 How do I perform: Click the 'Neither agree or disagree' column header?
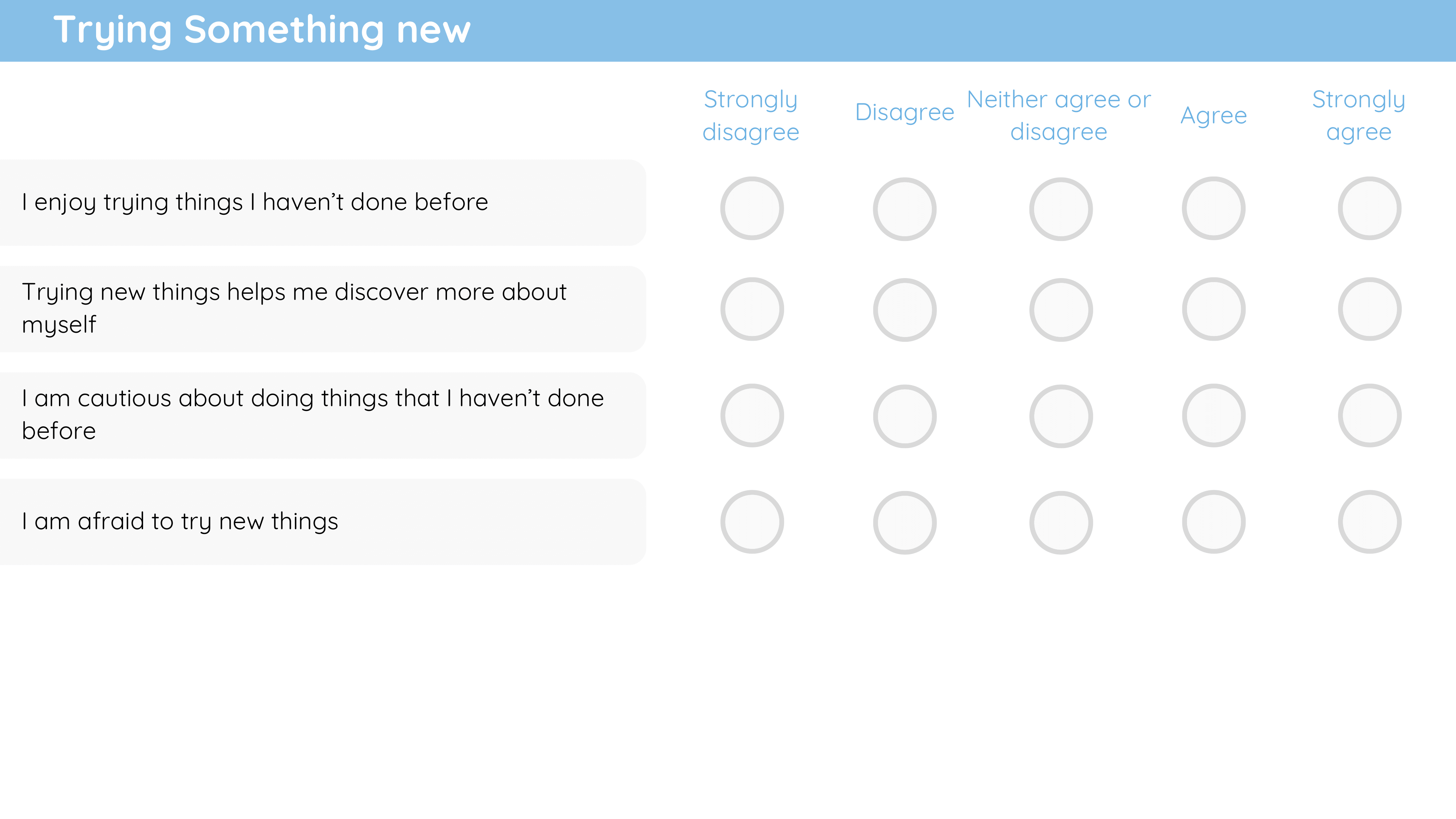tap(1059, 115)
